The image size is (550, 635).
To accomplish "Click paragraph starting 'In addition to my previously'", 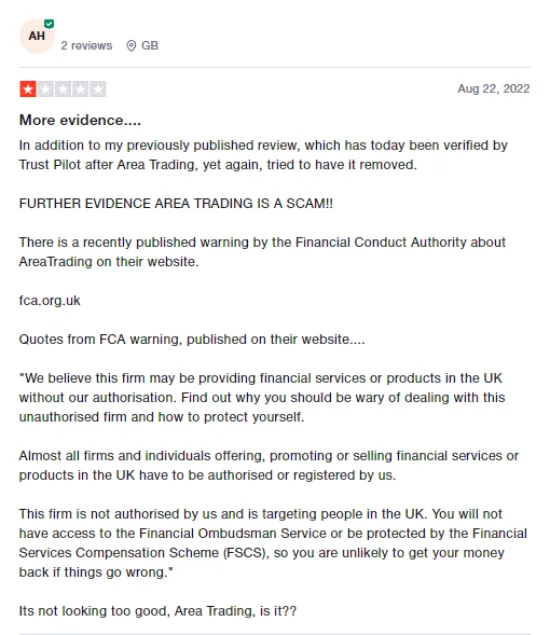I will pos(263,155).
